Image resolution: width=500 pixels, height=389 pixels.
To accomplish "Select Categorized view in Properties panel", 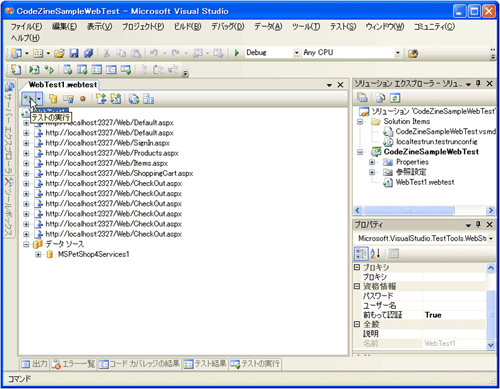I will tap(361, 254).
